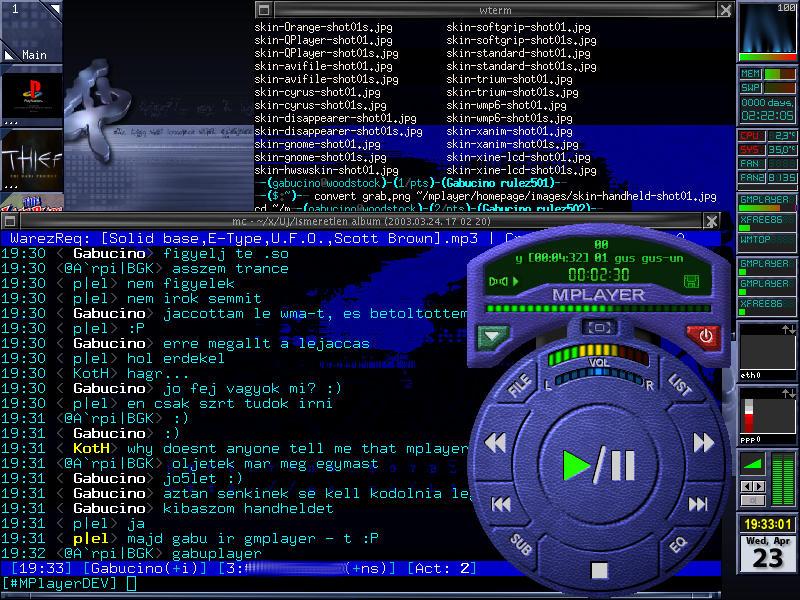Click the FILE button on MPlayer

pos(519,387)
